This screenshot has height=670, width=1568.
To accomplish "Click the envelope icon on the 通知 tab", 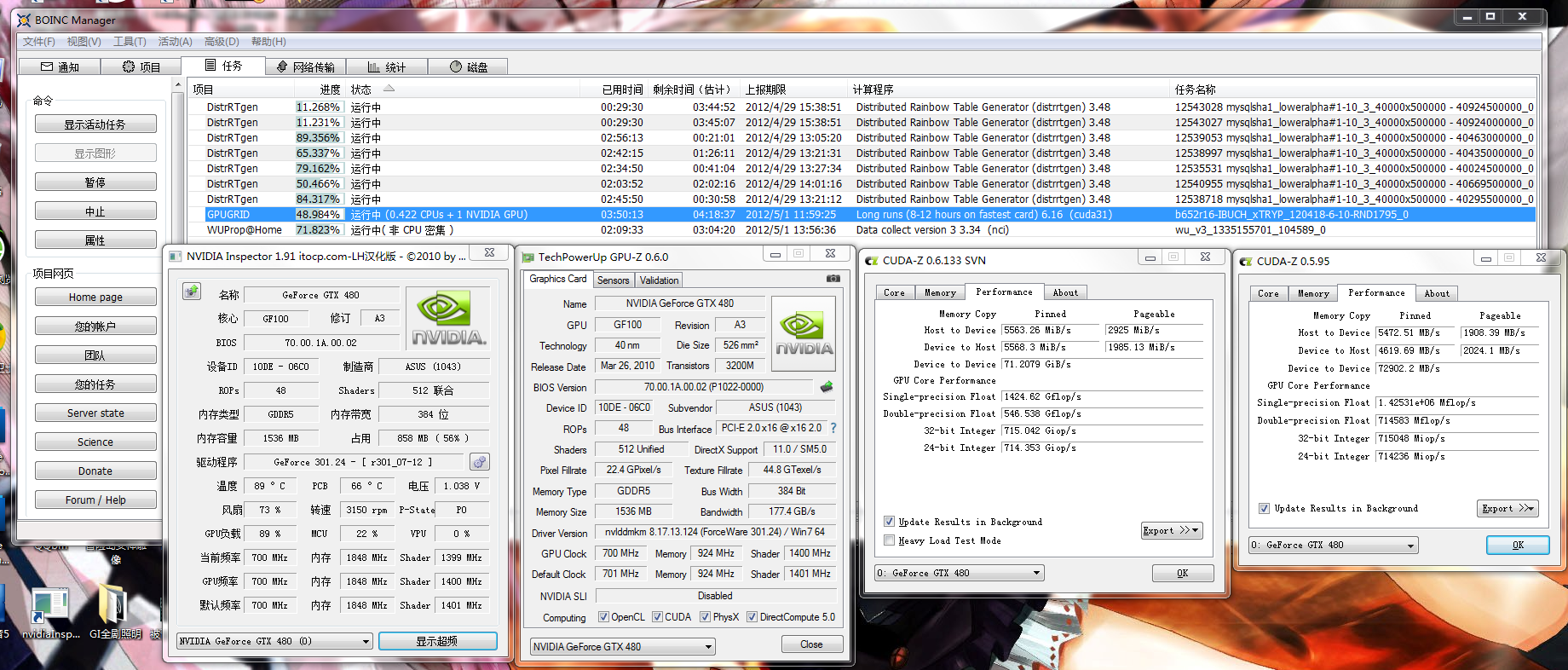I will (x=47, y=66).
